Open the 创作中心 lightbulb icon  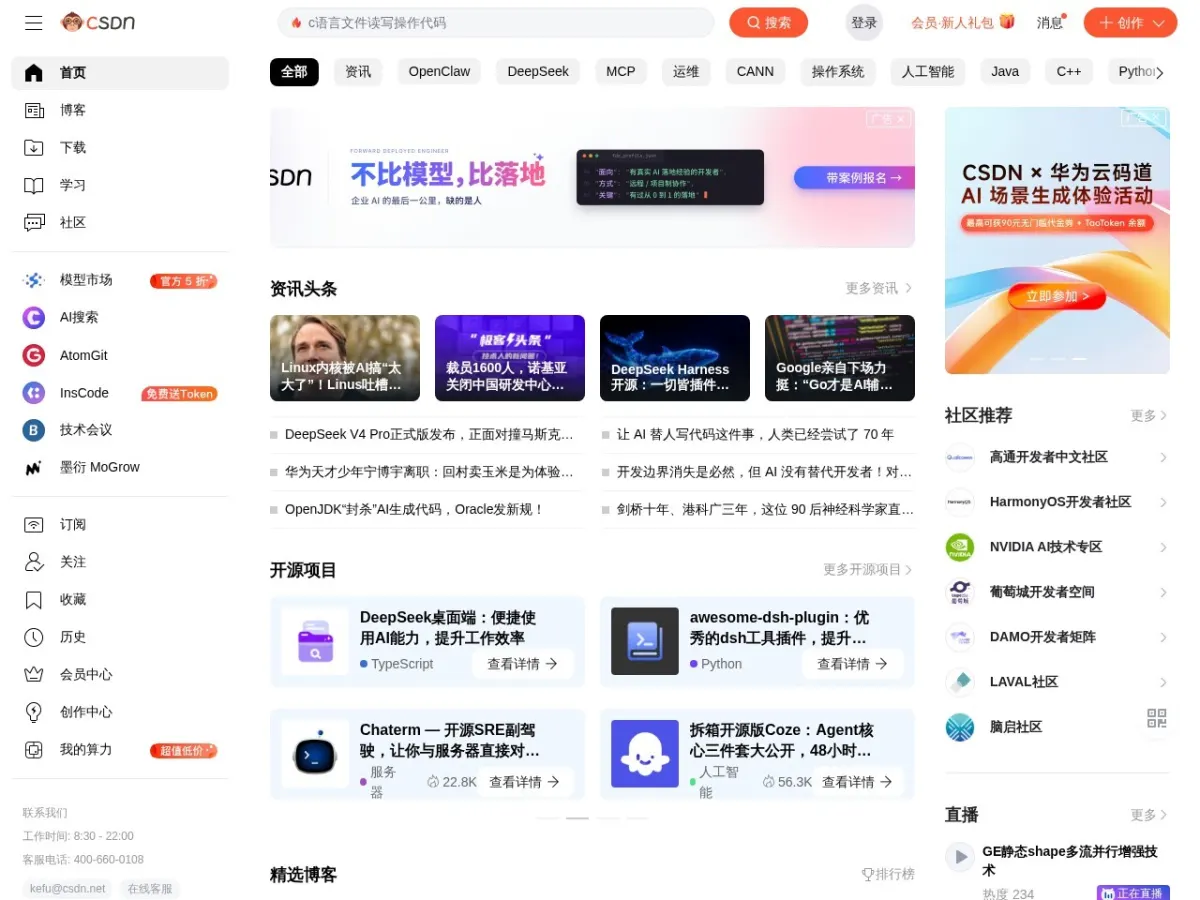pyautogui.click(x=34, y=712)
